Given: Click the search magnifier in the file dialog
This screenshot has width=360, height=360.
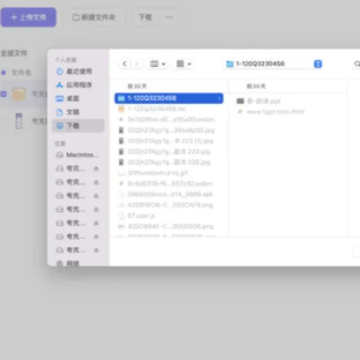Looking at the screenshot, I should tap(357, 64).
